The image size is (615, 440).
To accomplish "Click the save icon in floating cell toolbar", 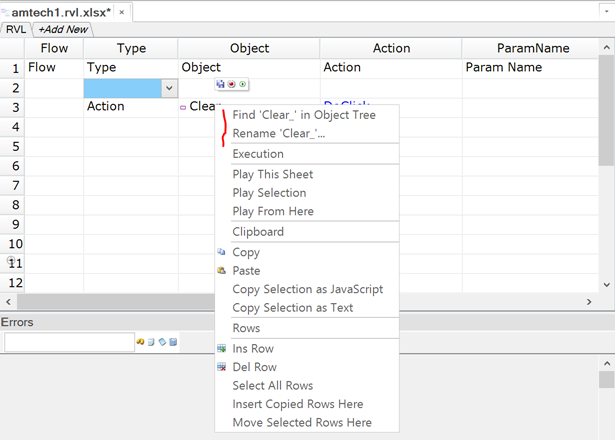I will (x=220, y=85).
